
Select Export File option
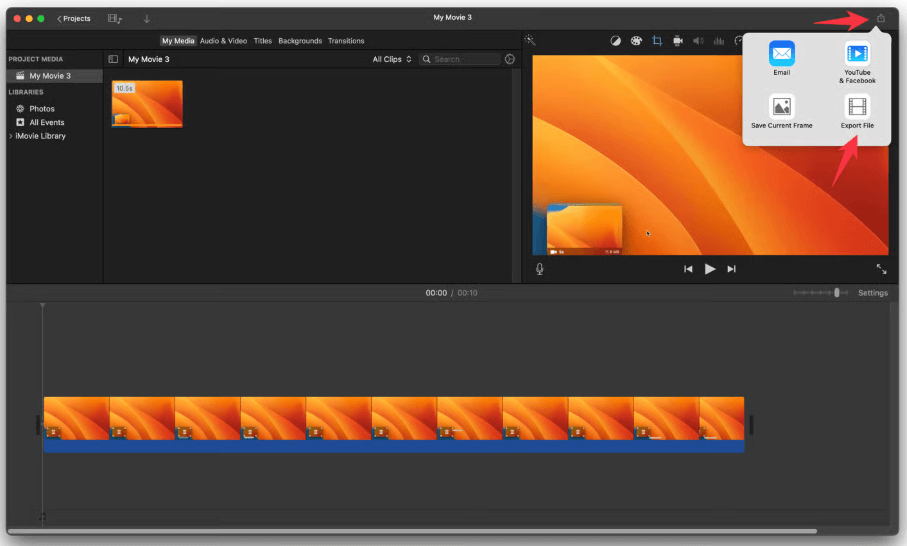(x=857, y=112)
